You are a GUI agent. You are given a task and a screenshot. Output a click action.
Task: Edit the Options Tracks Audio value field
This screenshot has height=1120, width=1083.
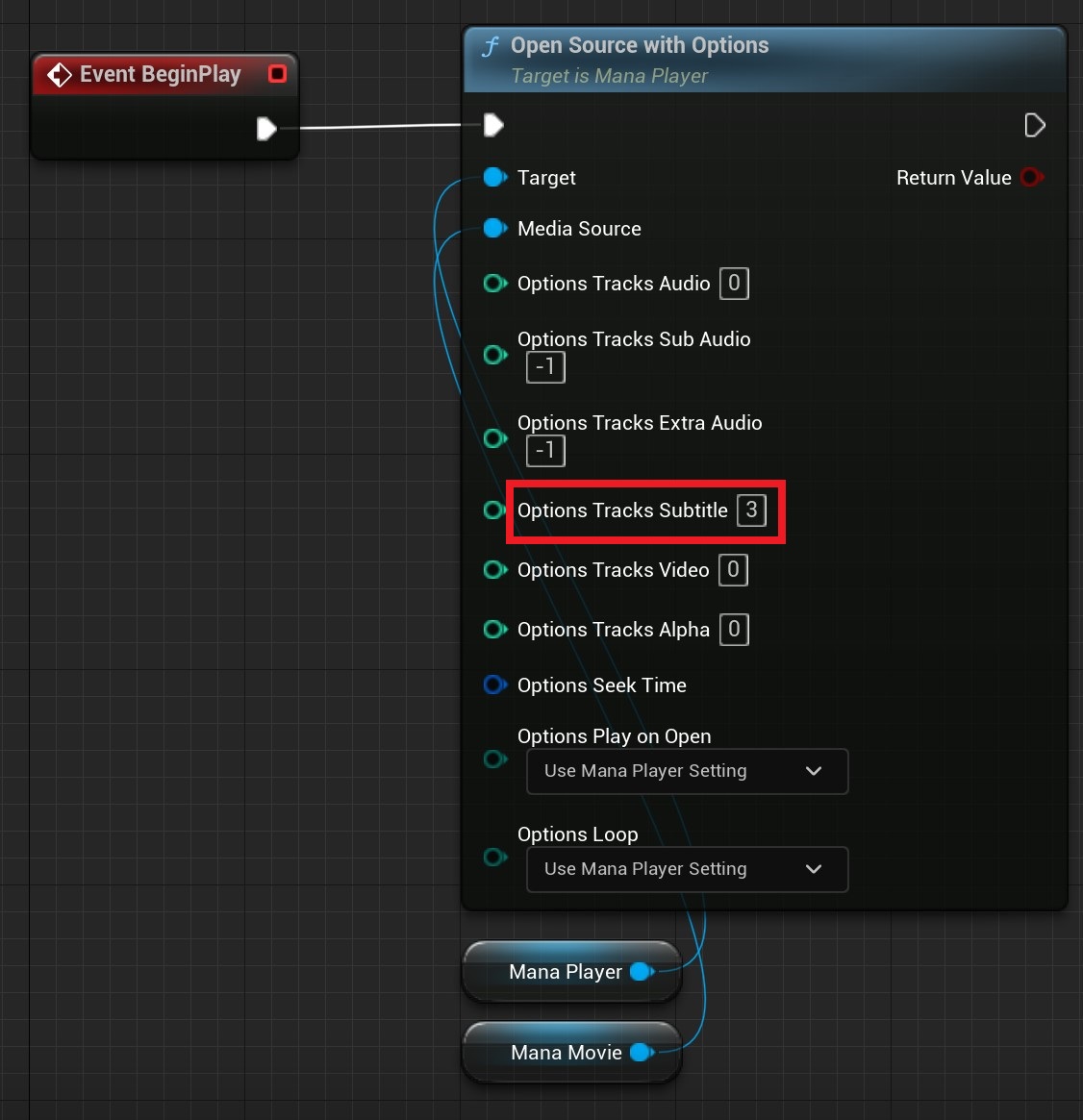734,284
